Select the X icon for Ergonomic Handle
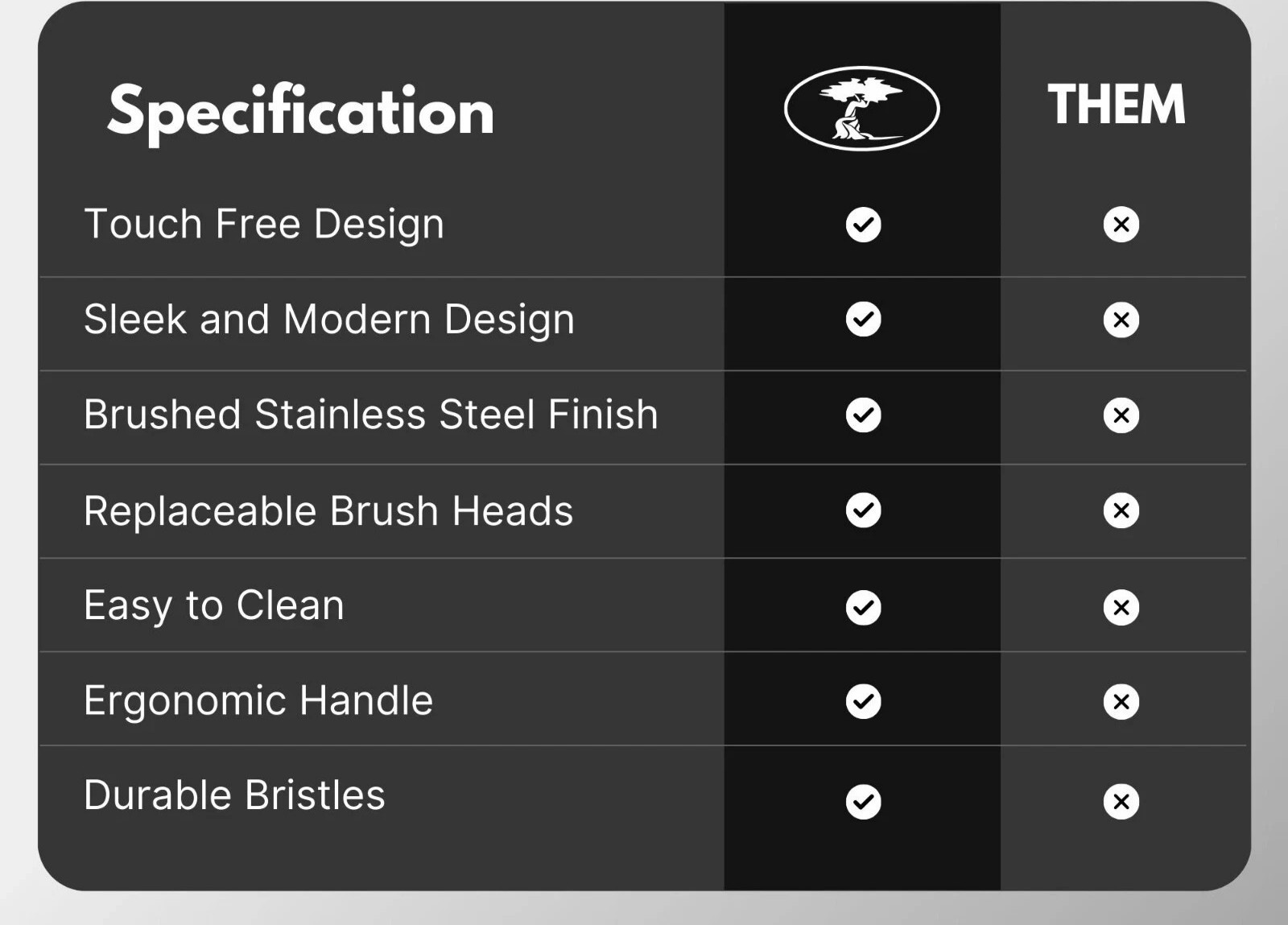Viewport: 1288px width, 925px height. [1121, 701]
